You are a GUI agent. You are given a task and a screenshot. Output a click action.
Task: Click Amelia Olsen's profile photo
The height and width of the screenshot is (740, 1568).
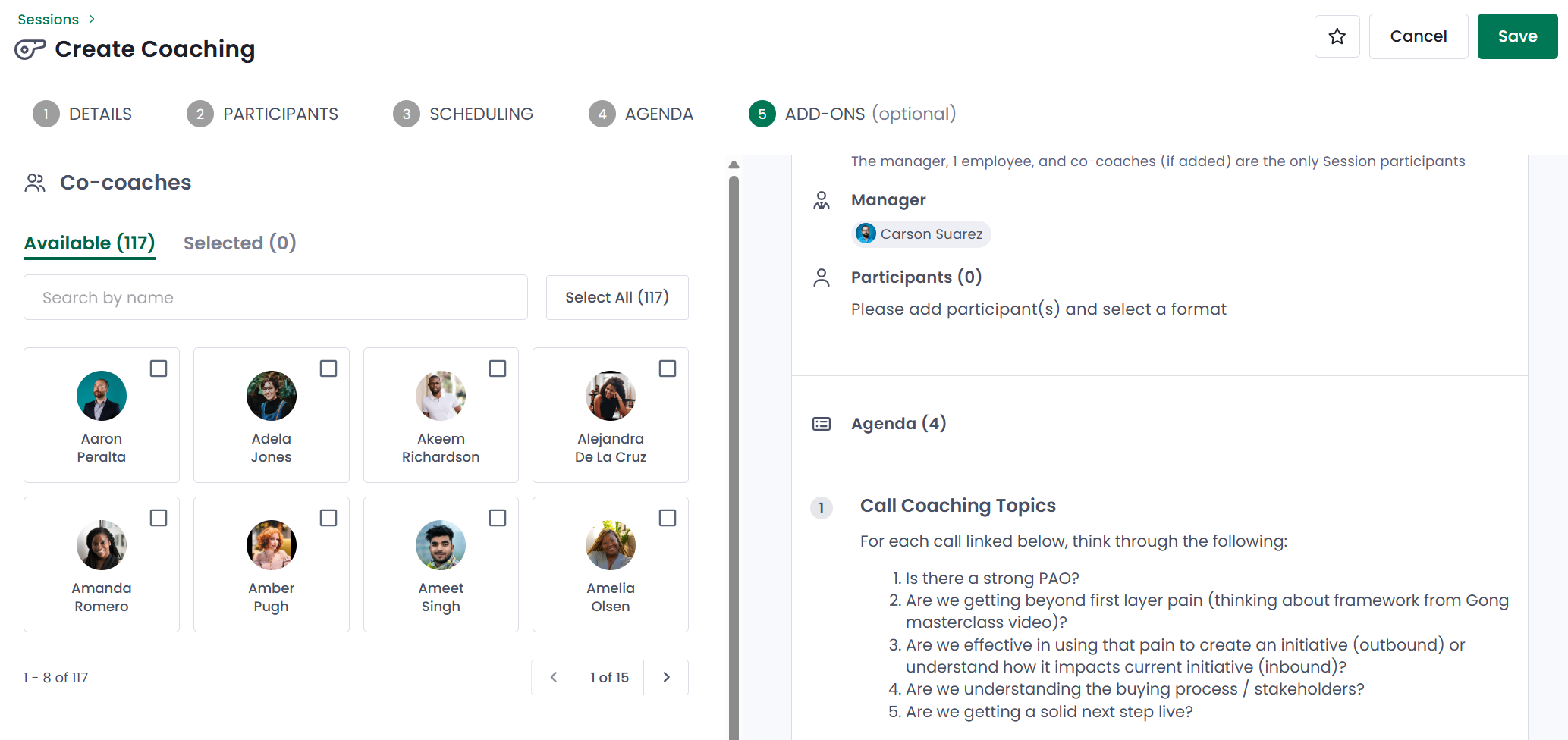click(611, 545)
